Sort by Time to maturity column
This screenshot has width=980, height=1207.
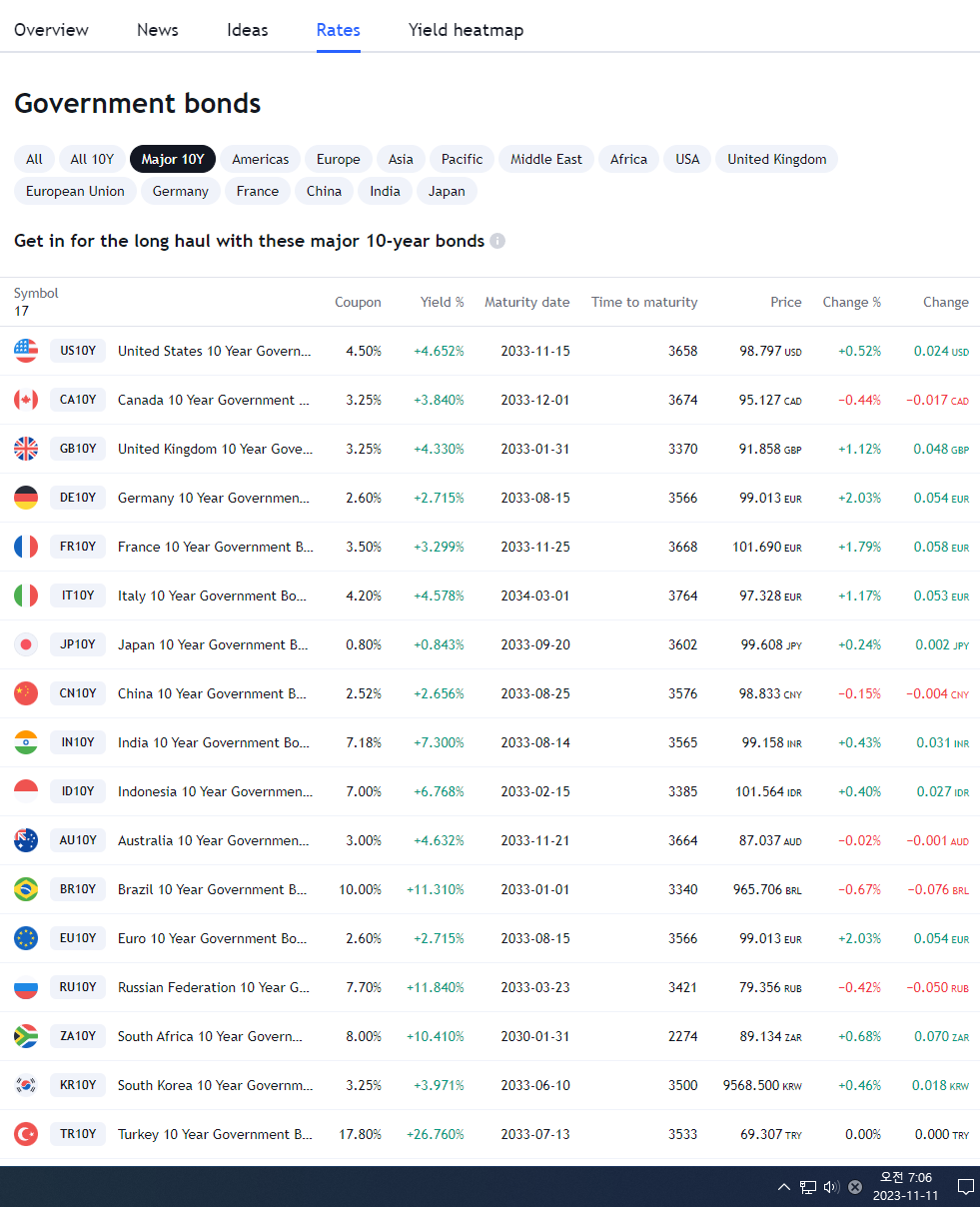[x=644, y=302]
